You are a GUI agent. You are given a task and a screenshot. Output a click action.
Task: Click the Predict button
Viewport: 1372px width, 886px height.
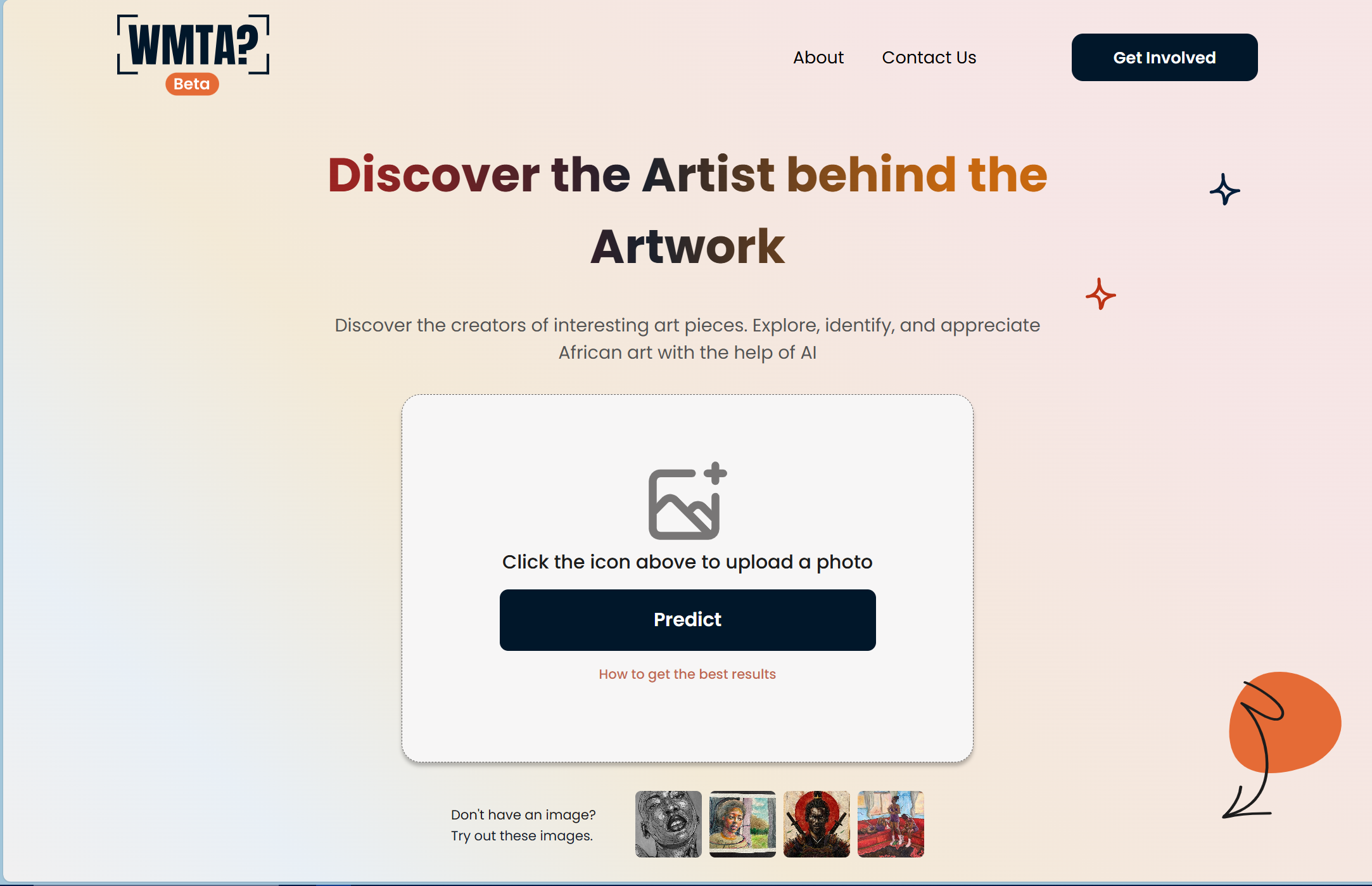click(687, 620)
